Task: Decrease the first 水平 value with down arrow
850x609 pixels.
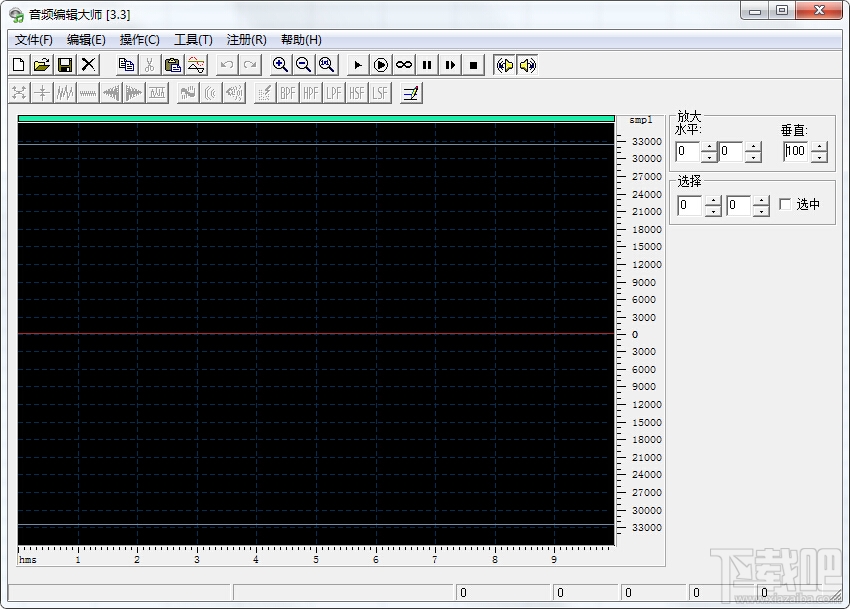Action: click(709, 157)
